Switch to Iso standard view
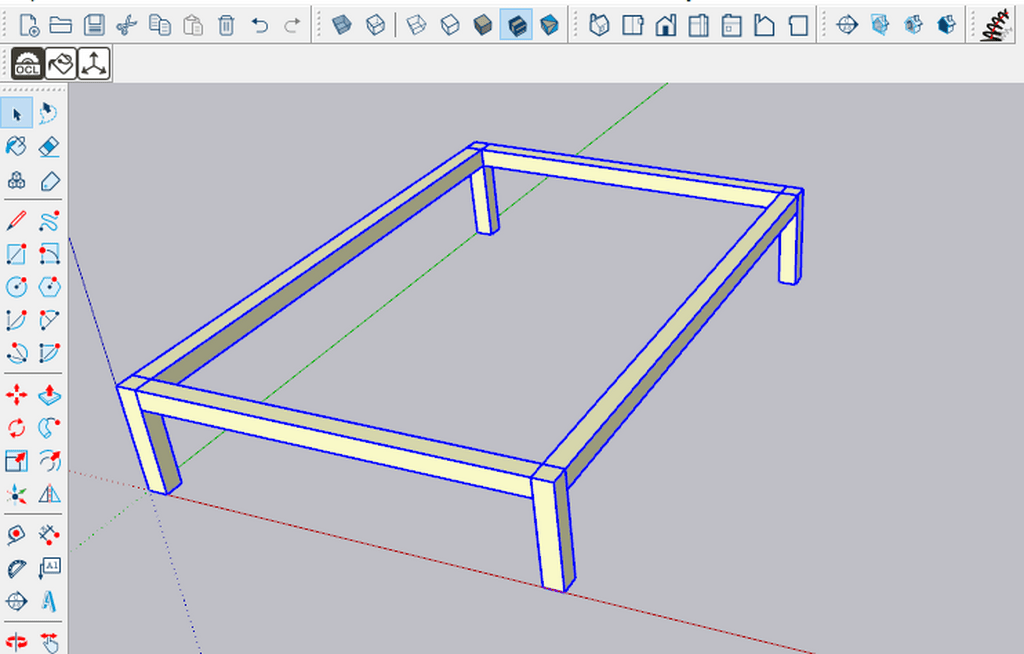 pos(600,25)
